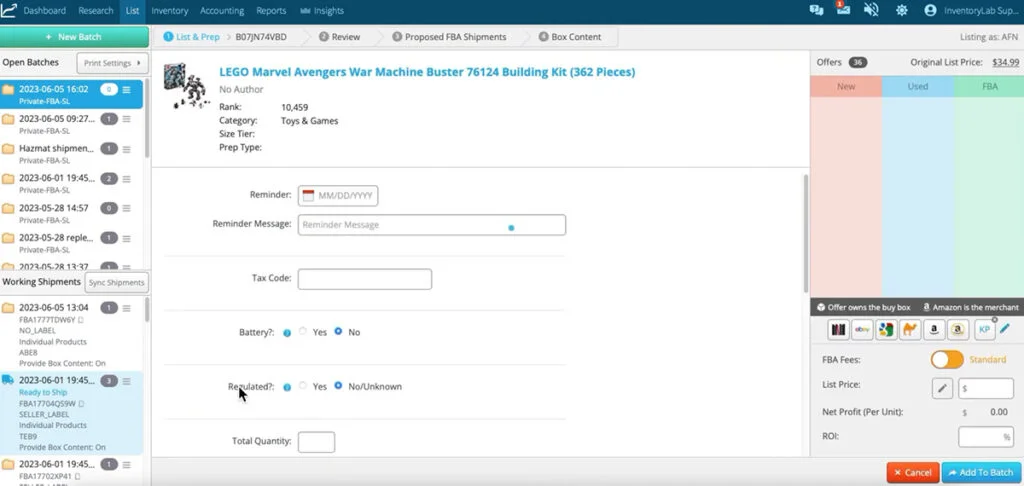Viewport: 1024px width, 486px height.
Task: Click the Keepa KP icon
Action: 984,329
